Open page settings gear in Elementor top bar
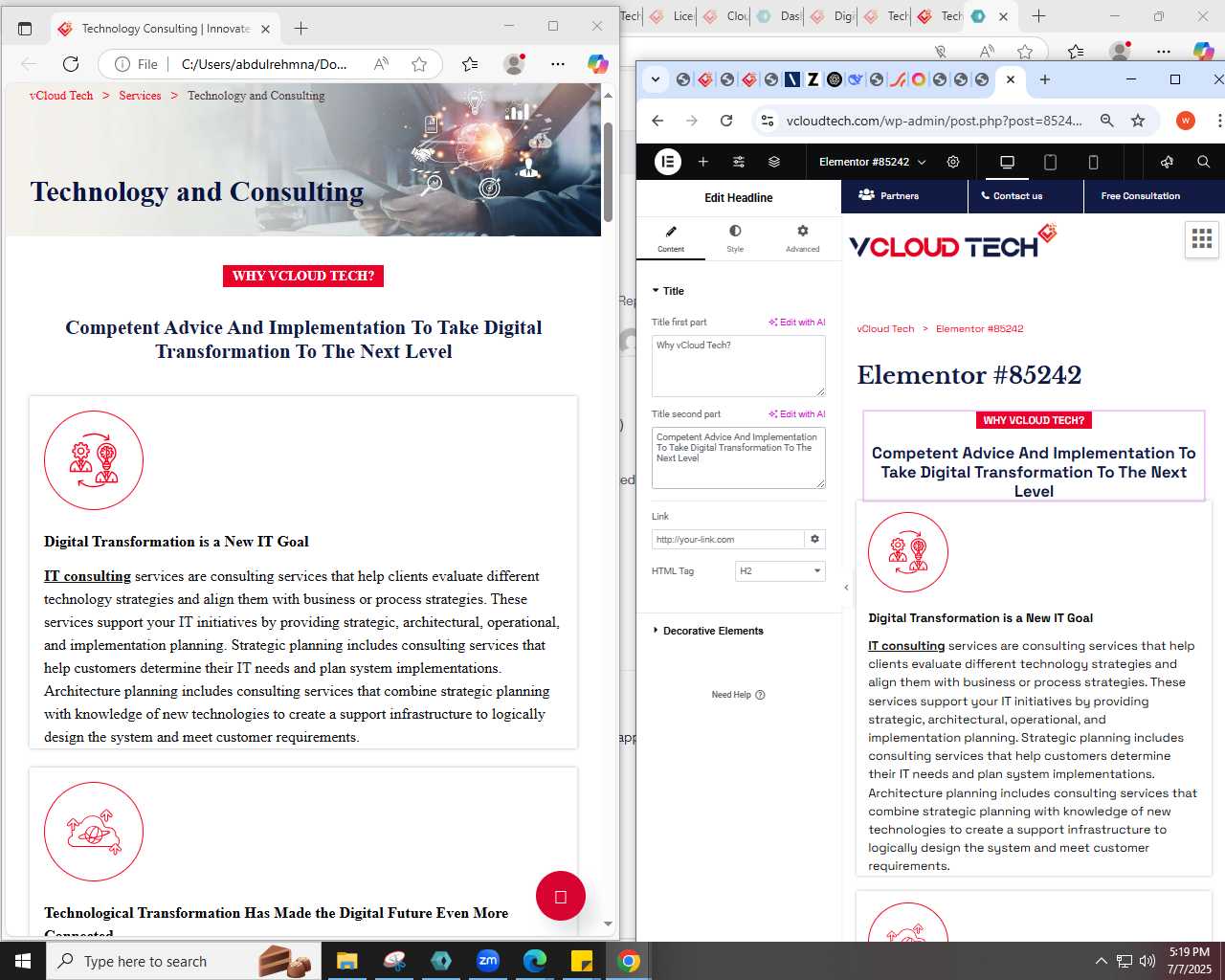The height and width of the screenshot is (980, 1225). point(953,162)
